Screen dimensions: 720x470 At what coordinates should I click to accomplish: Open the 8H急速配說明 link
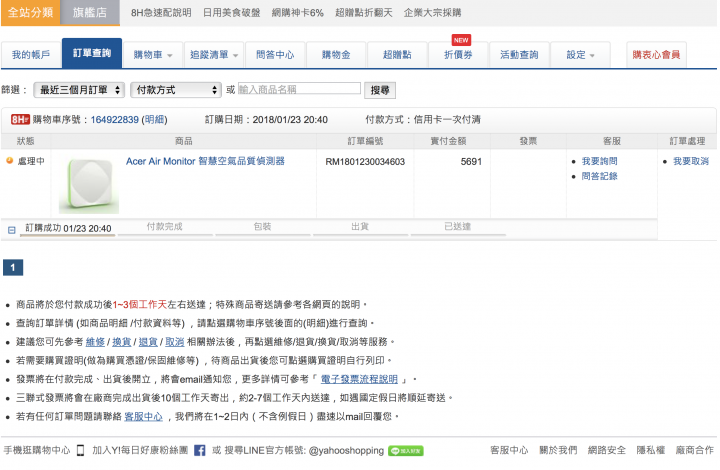(161, 13)
